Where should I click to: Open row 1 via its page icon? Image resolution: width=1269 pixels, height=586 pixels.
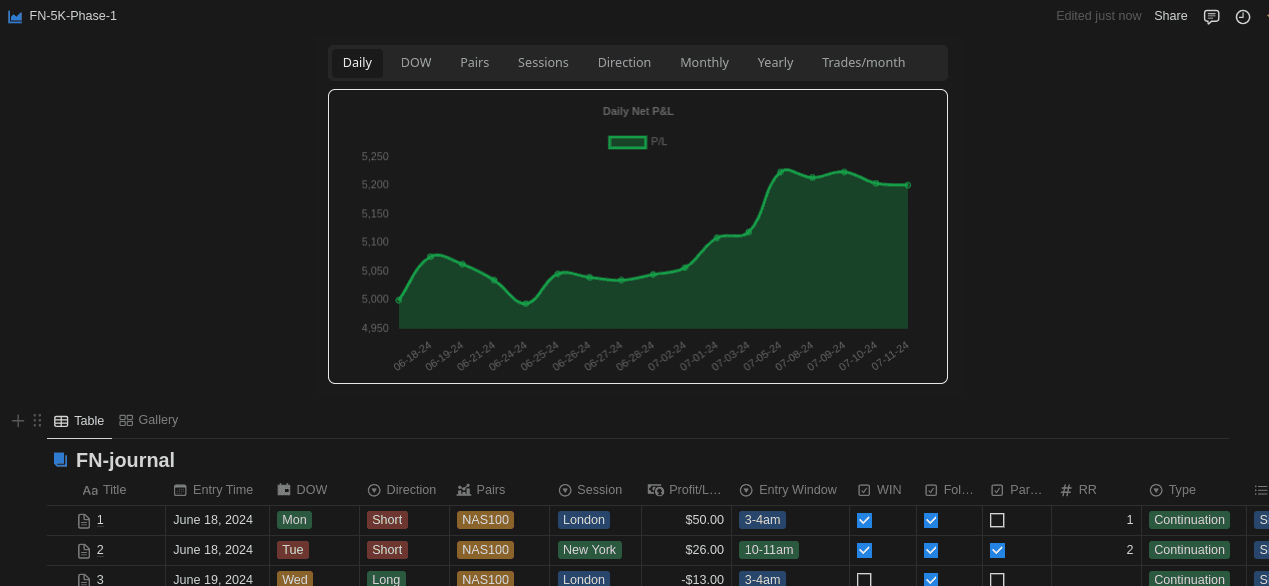tap(82, 520)
